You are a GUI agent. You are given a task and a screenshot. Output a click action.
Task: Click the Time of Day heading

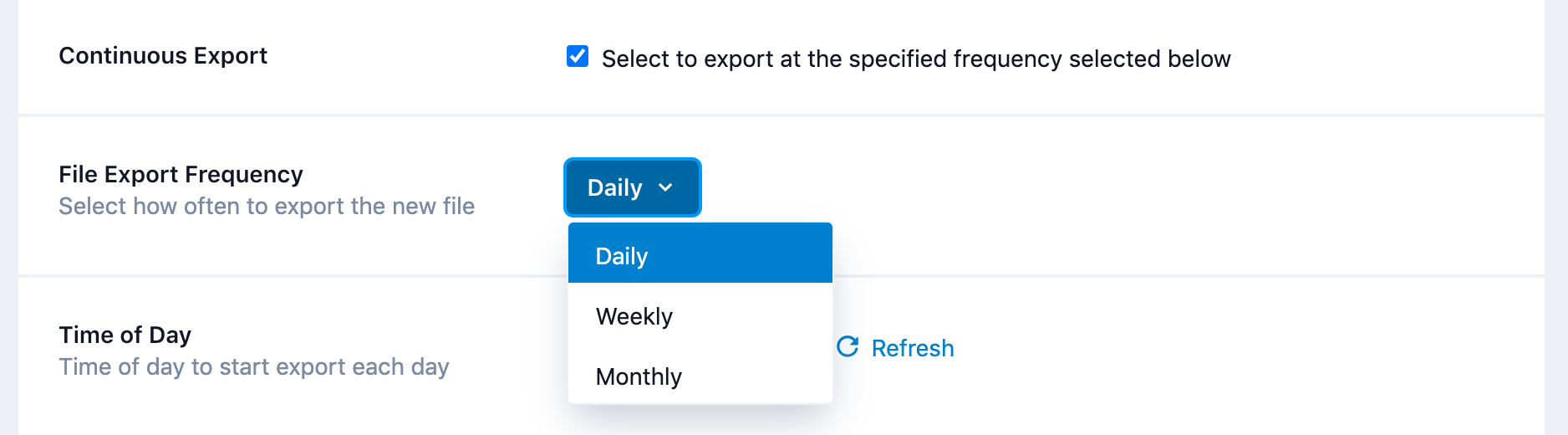coord(125,335)
